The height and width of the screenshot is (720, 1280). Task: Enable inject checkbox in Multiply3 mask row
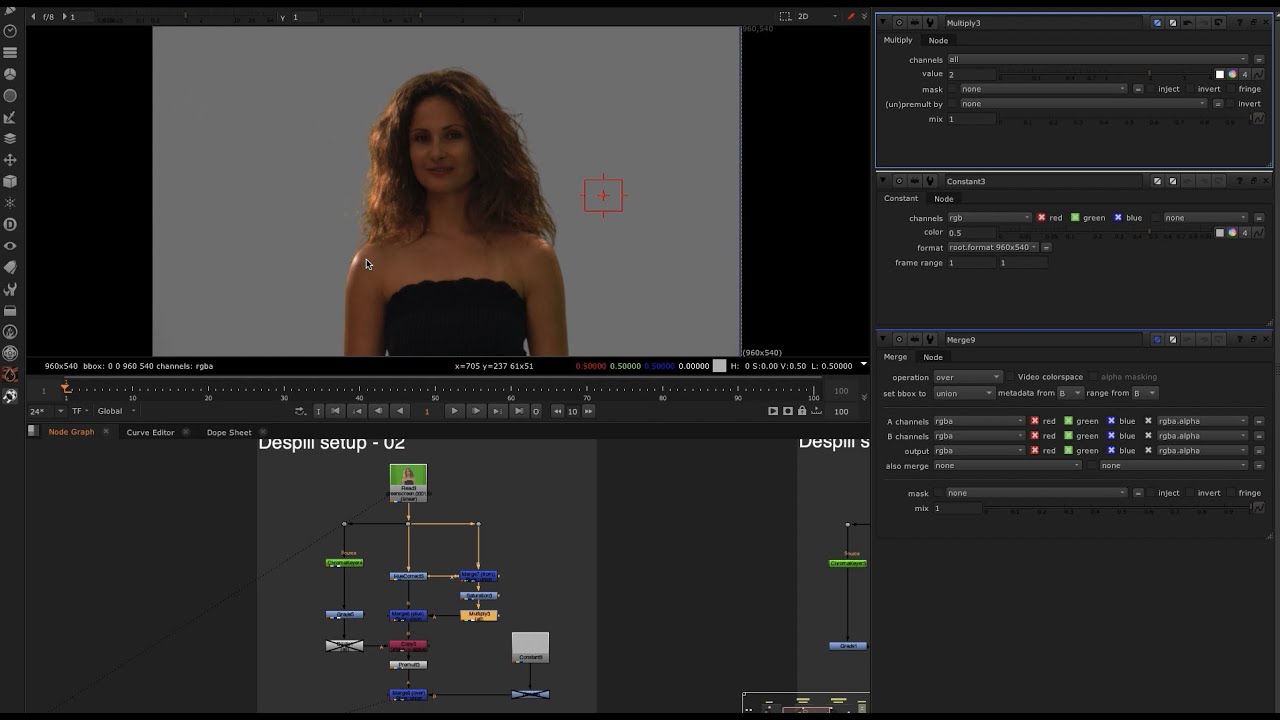pyautogui.click(x=1151, y=89)
